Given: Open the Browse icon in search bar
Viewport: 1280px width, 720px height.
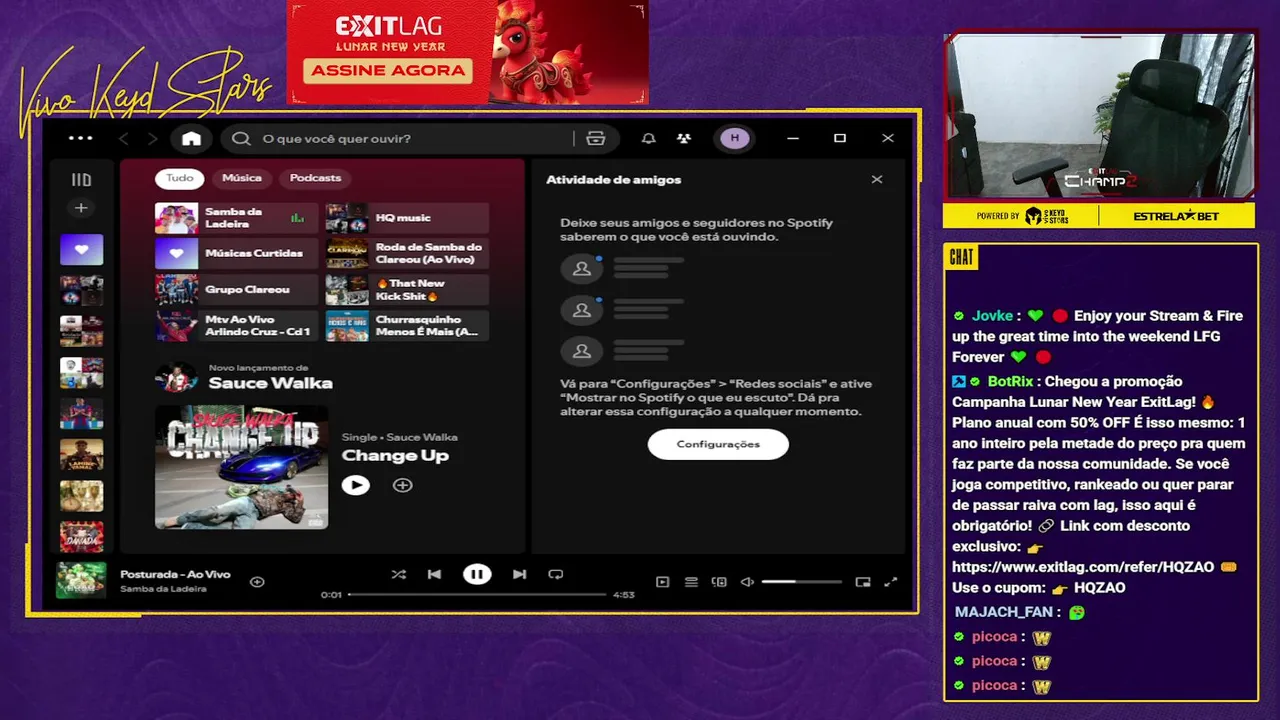Looking at the screenshot, I should tap(596, 139).
